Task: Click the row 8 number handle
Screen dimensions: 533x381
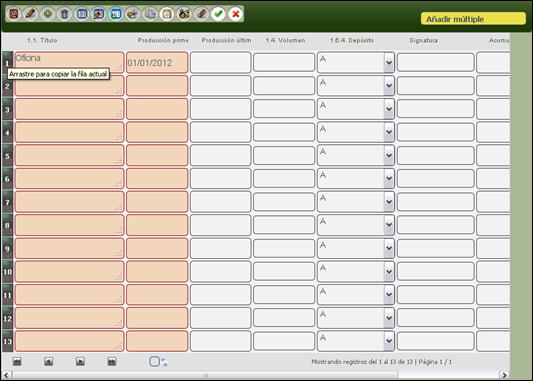Action: [x=7, y=225]
